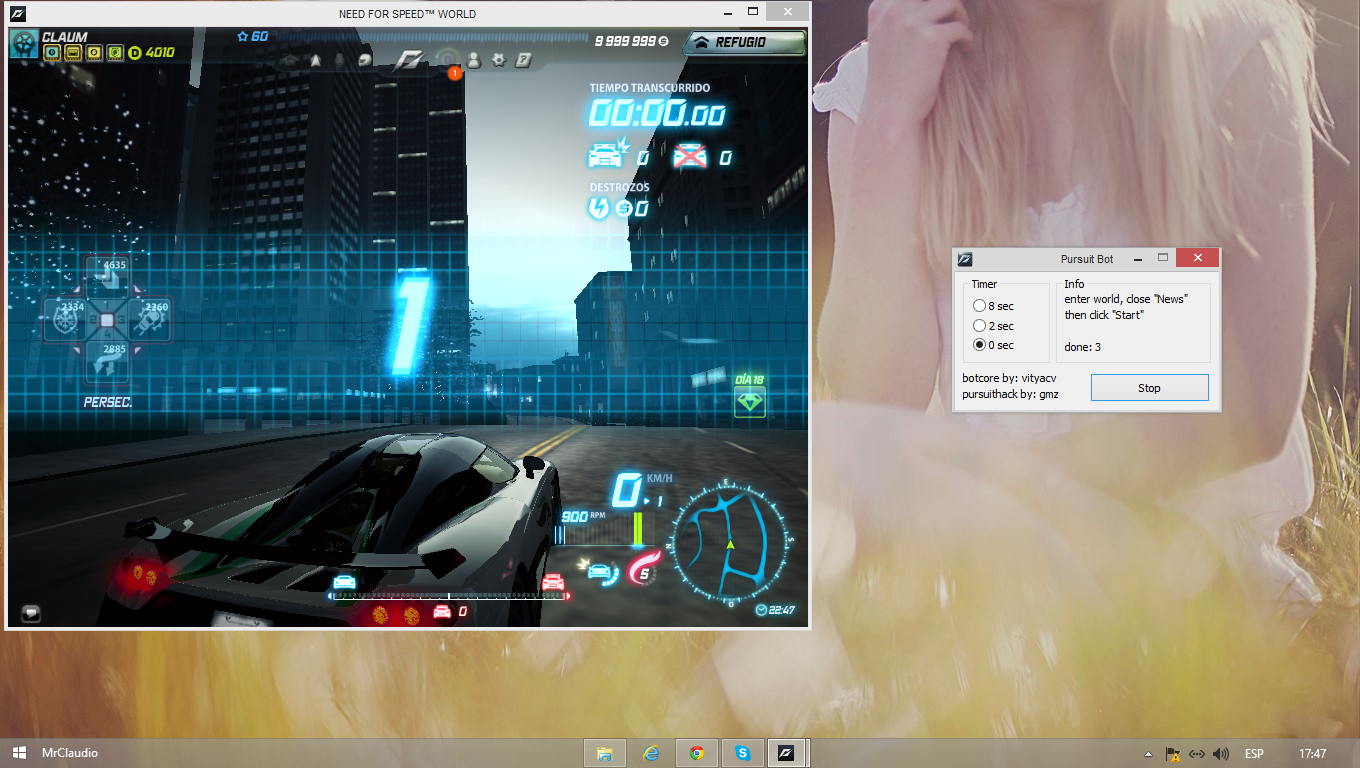Click the blue car damage gauge icon

[599, 572]
